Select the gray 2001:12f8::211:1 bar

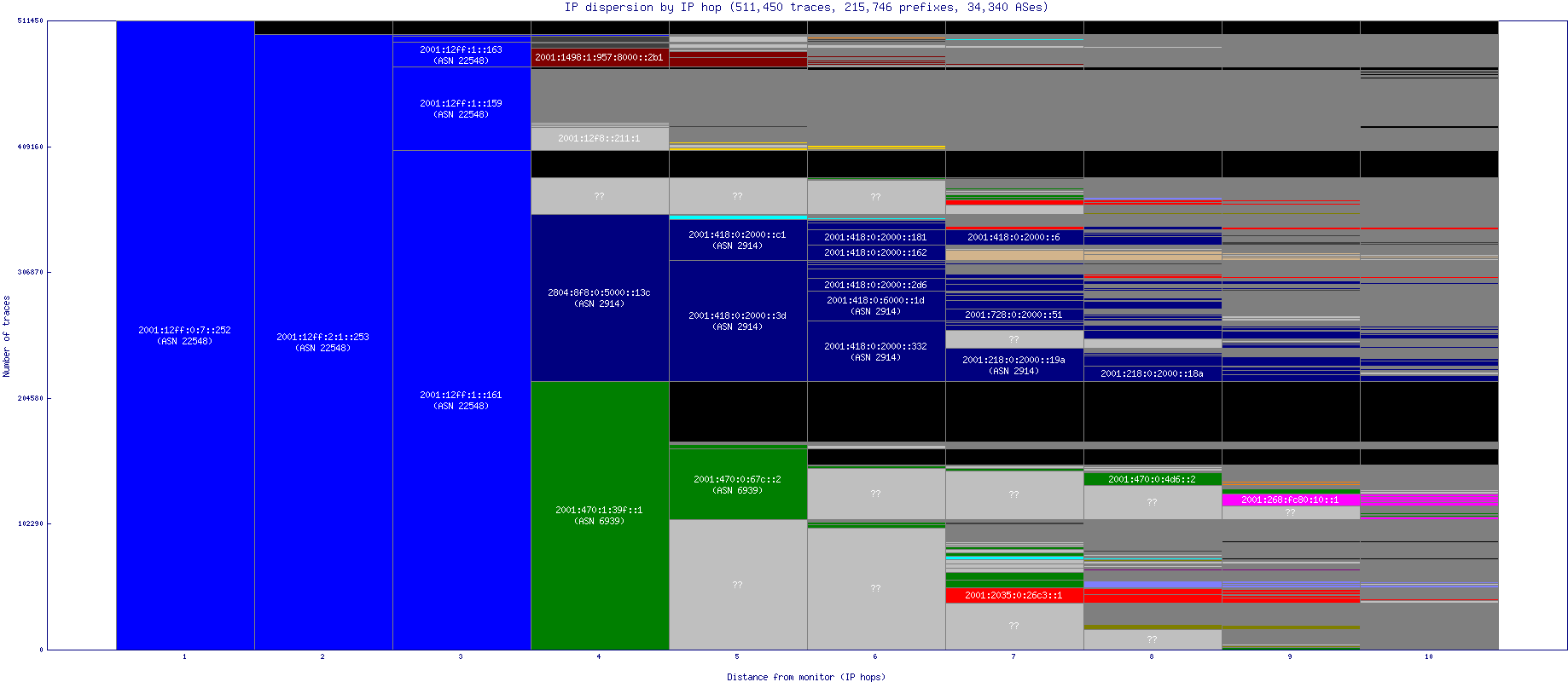[x=600, y=138]
